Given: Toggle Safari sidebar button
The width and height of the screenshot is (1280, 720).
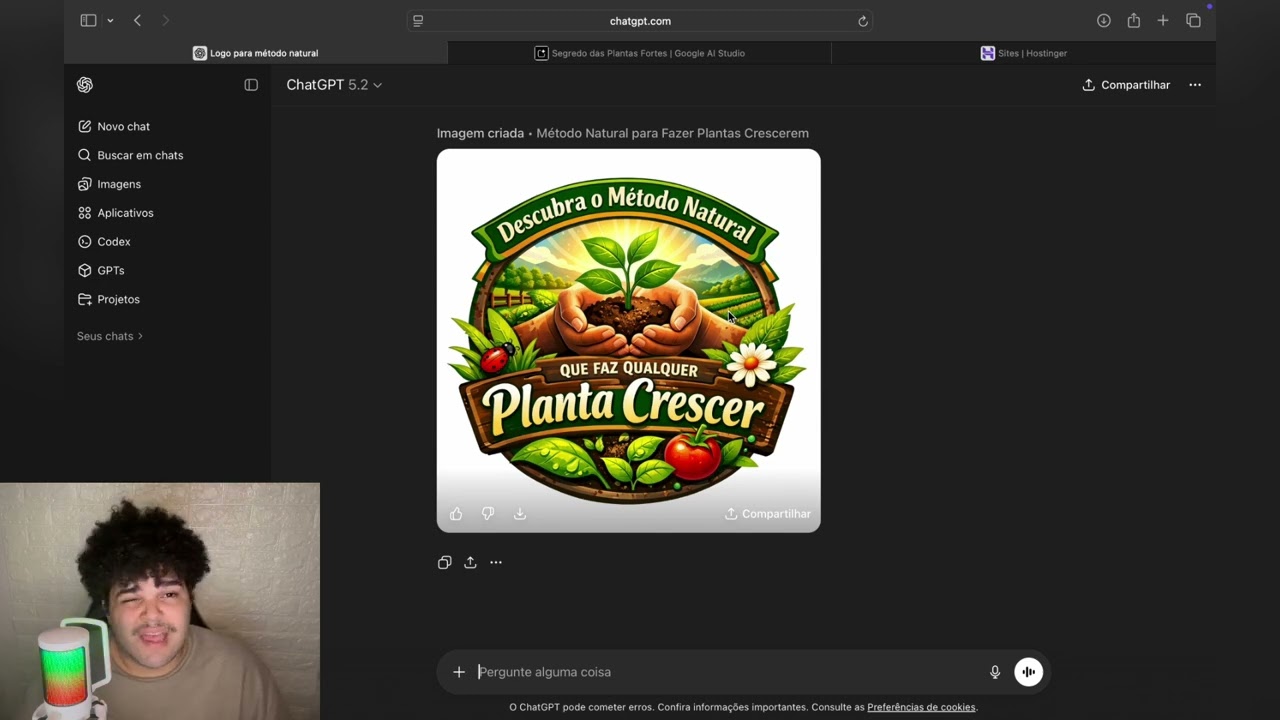Looking at the screenshot, I should click(x=88, y=21).
